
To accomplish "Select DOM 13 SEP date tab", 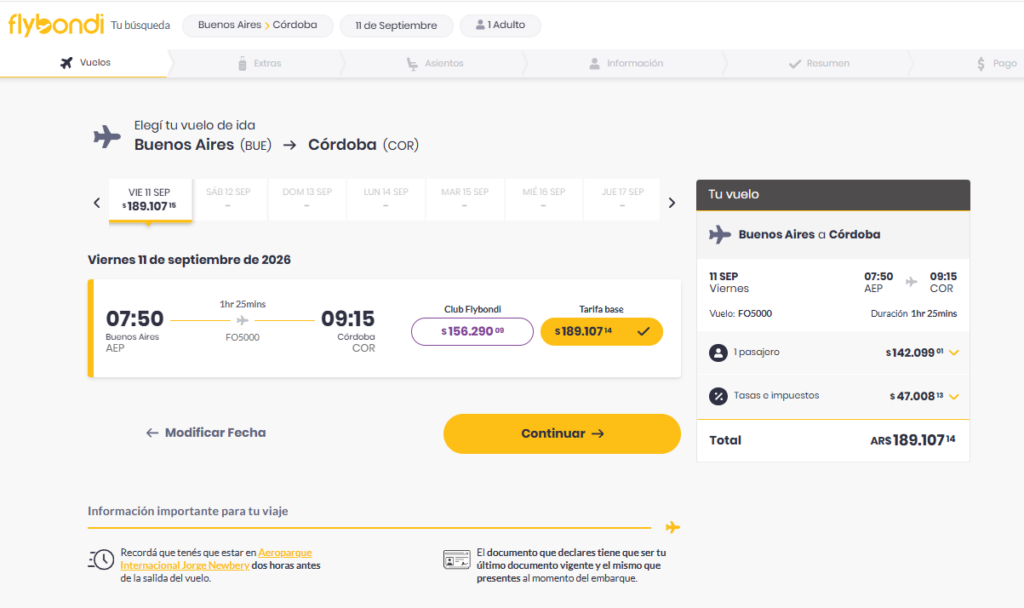I will click(307, 199).
